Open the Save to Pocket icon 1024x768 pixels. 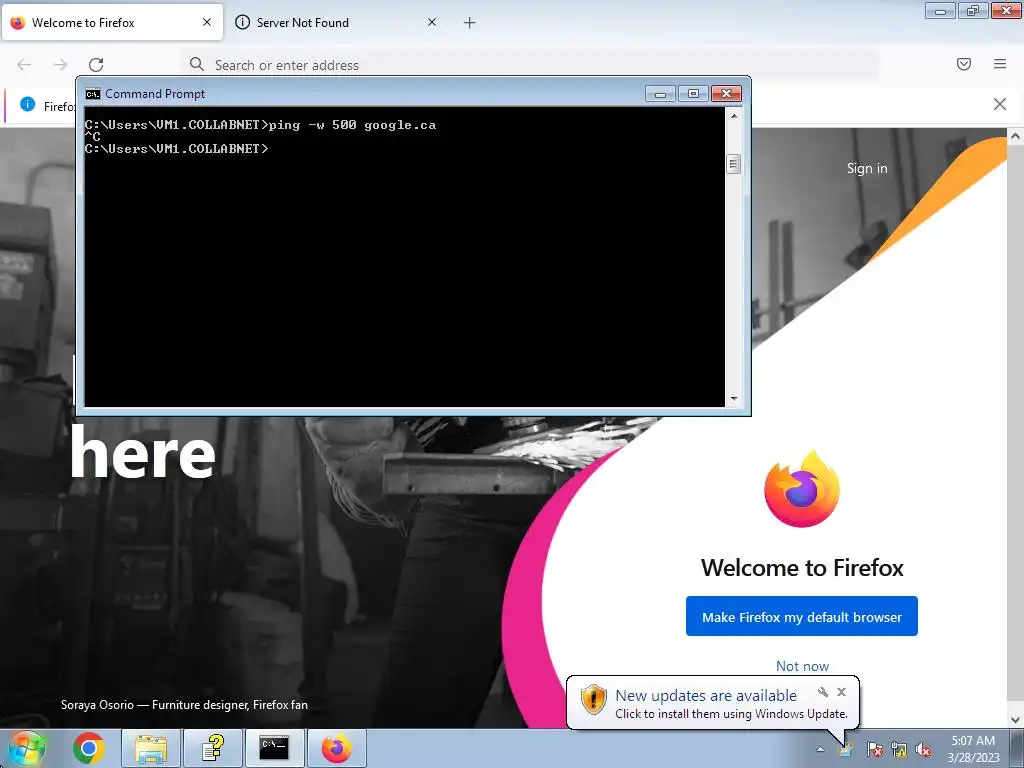964,64
